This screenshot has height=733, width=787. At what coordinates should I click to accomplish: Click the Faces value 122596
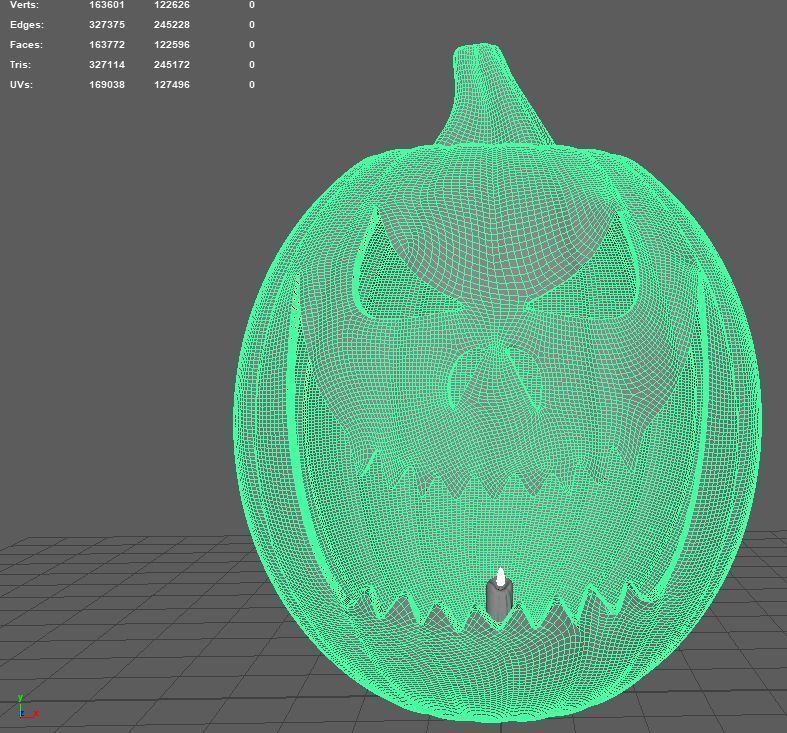point(172,45)
